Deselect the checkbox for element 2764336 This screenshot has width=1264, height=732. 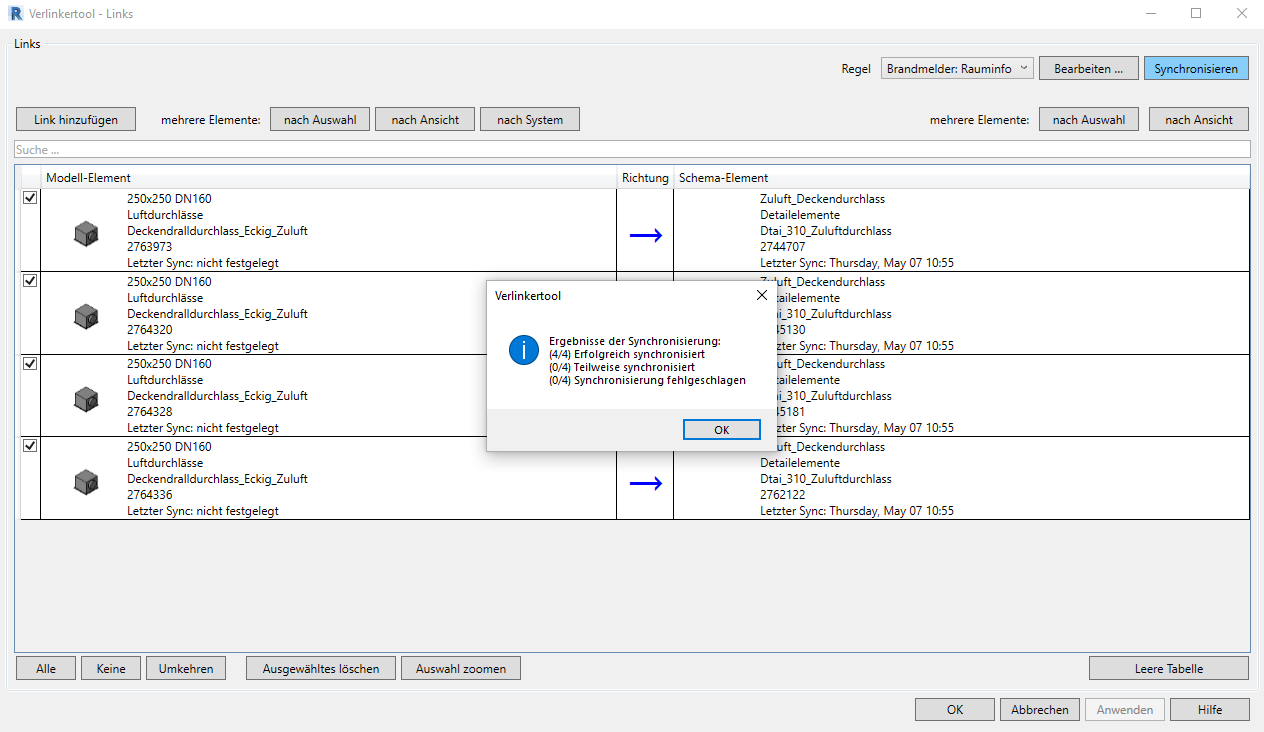click(30, 446)
